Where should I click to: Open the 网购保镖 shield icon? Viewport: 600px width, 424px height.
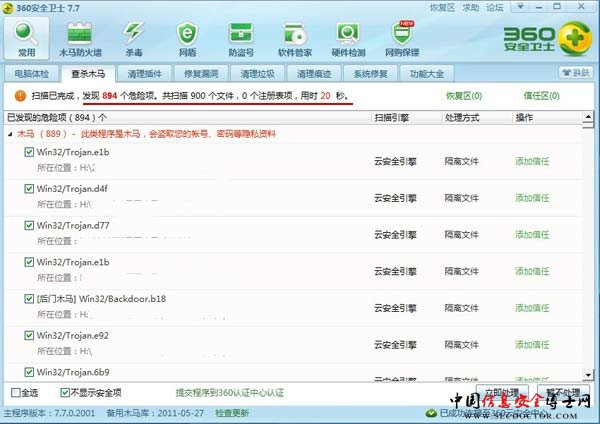coord(402,38)
